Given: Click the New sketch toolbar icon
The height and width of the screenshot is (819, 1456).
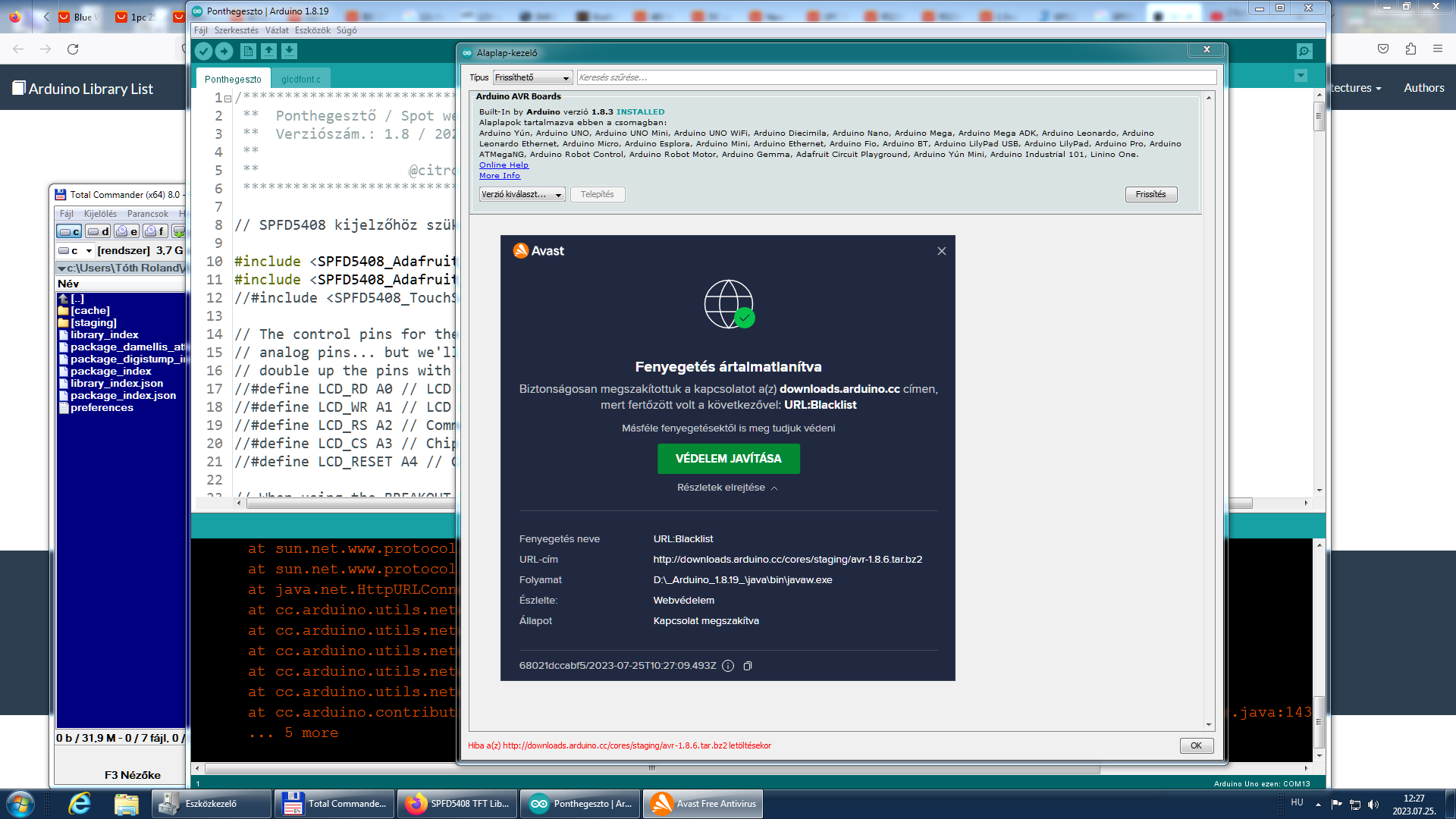Looking at the screenshot, I should pos(247,51).
